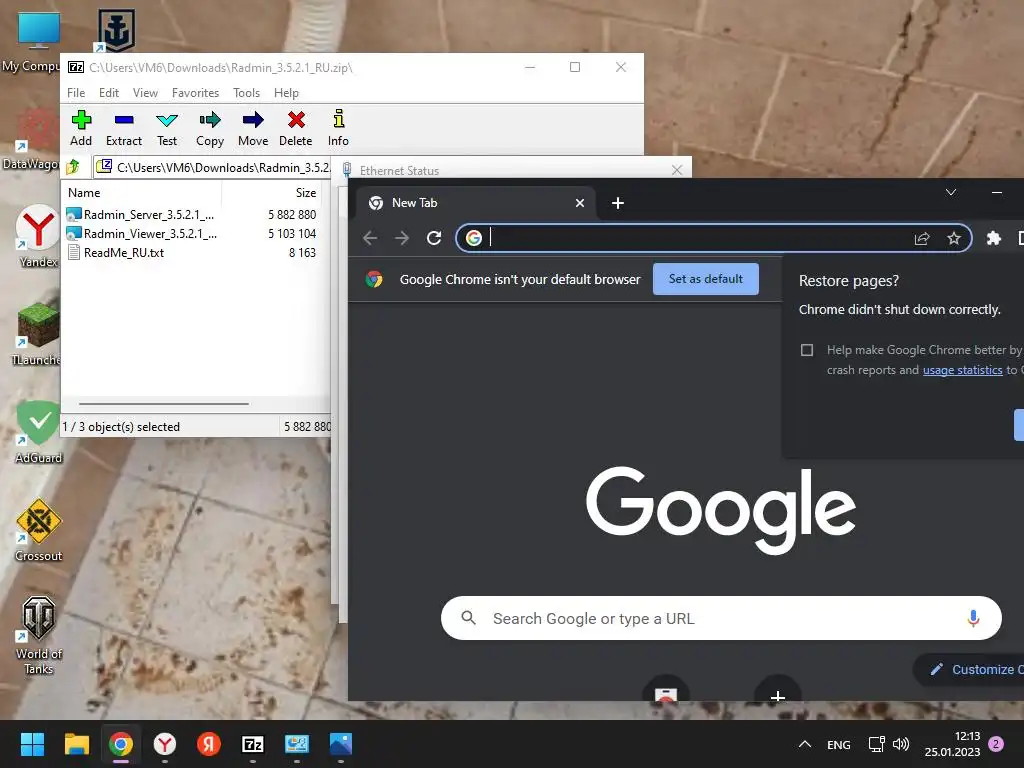Open volume control in system tray

(x=901, y=744)
